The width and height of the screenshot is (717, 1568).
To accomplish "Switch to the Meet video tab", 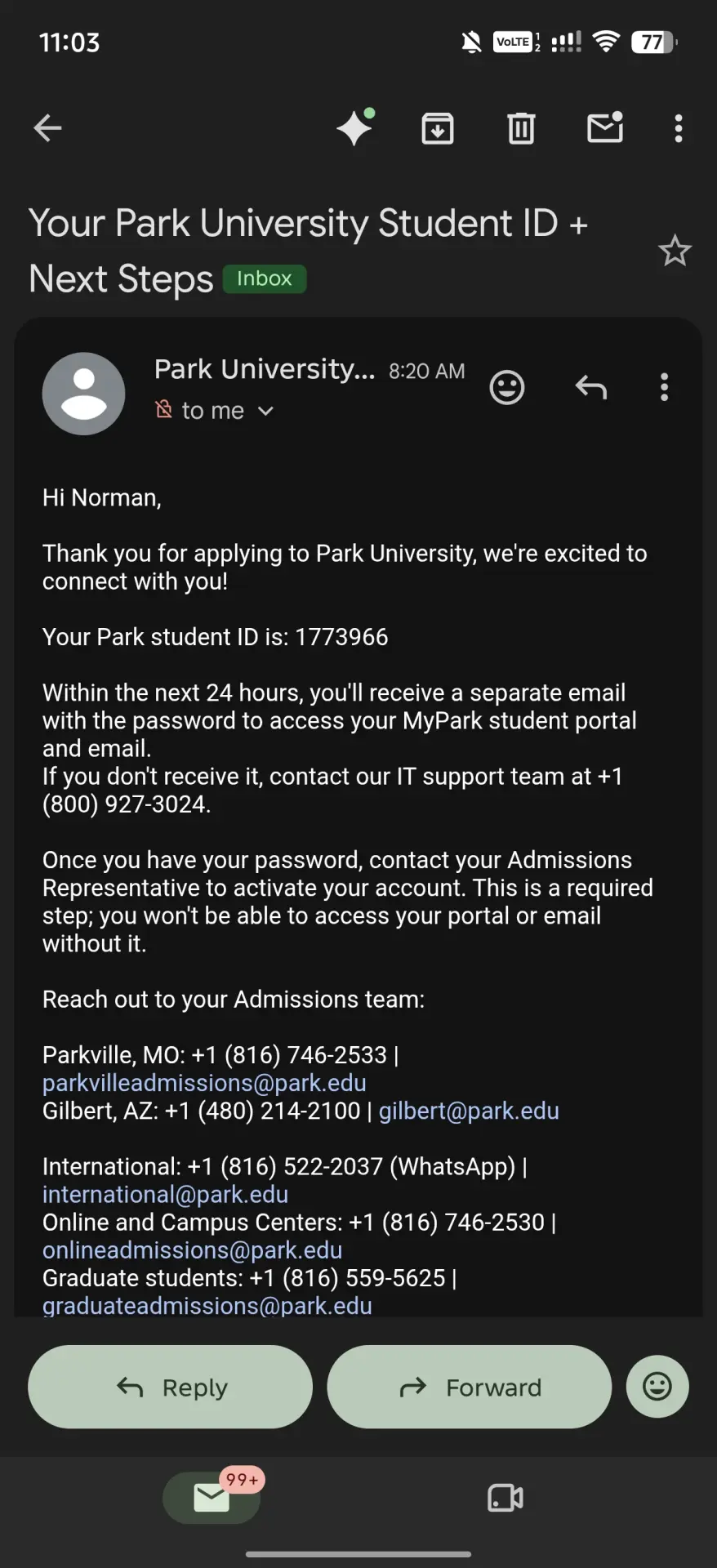I will (505, 1498).
